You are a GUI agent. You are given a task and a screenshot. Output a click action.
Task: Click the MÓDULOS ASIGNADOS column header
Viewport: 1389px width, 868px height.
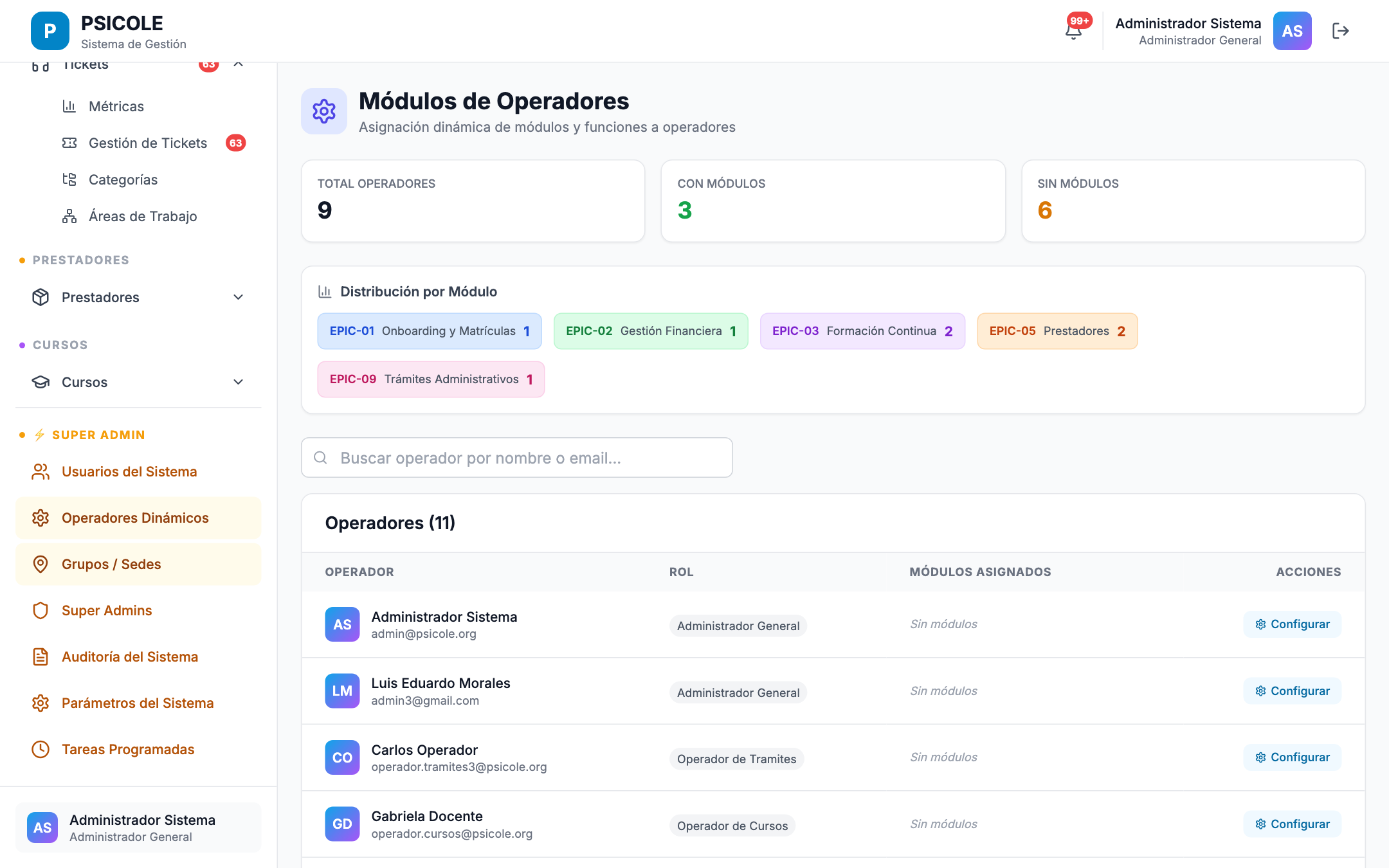980,572
